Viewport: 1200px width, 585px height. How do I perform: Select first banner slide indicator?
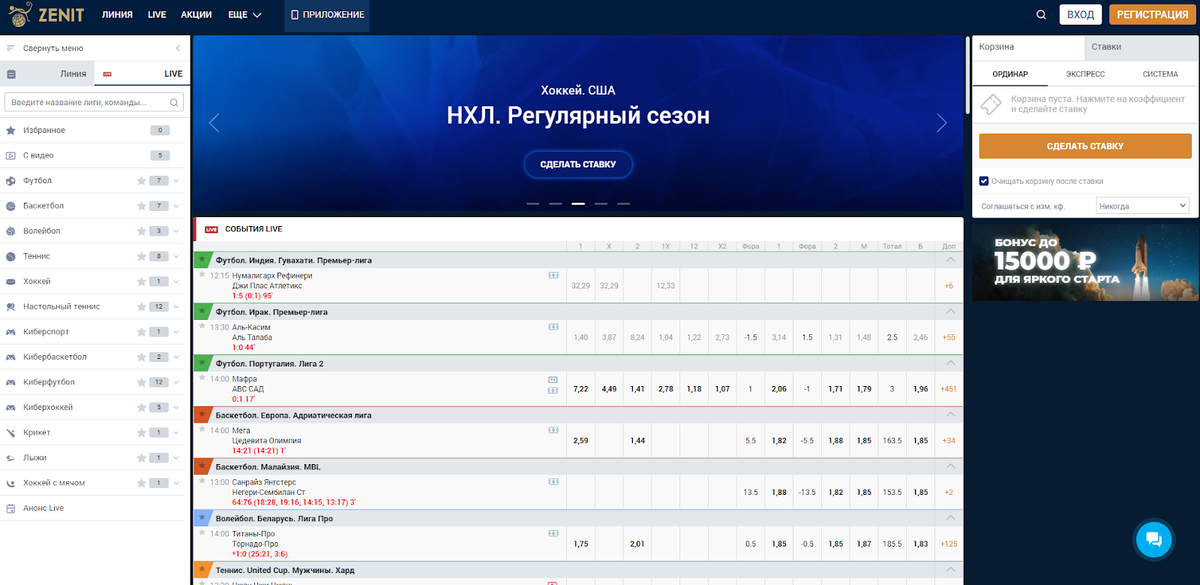[x=532, y=203]
